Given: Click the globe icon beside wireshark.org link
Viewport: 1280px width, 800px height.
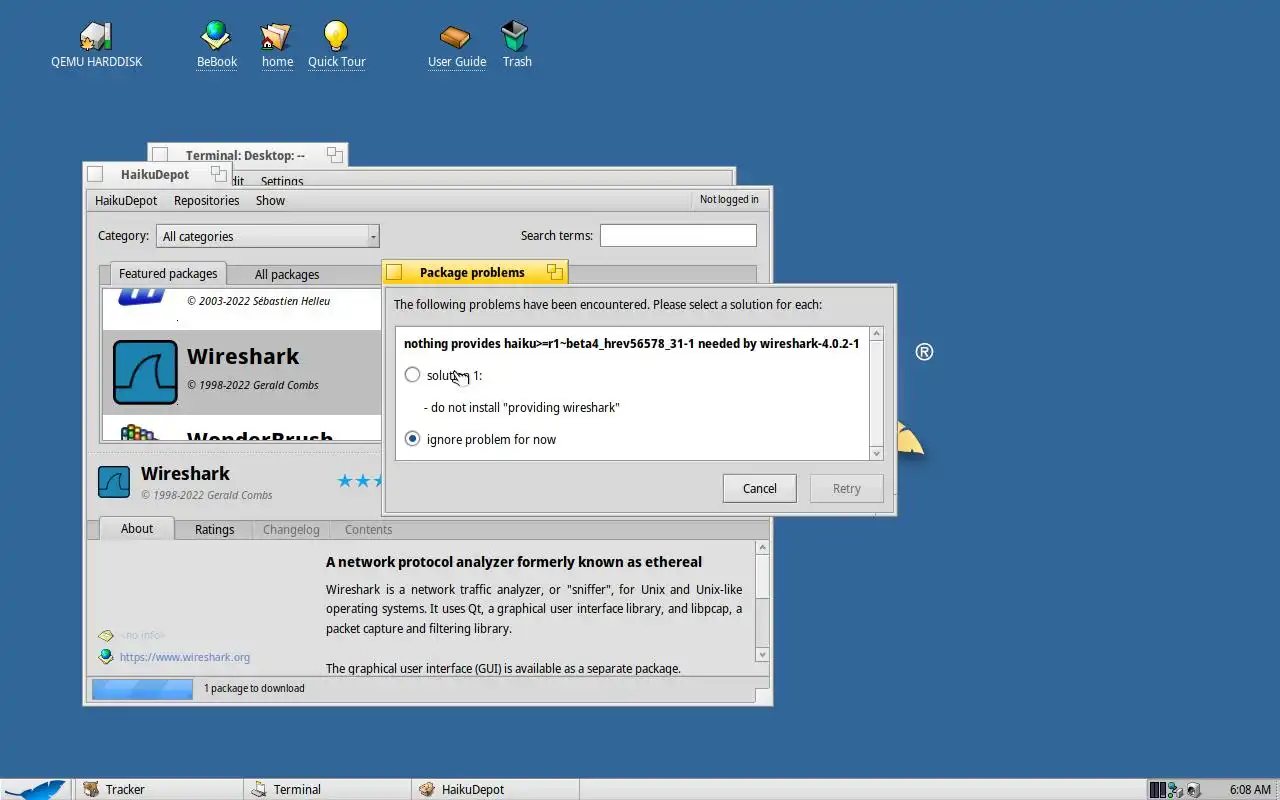Looking at the screenshot, I should (106, 657).
